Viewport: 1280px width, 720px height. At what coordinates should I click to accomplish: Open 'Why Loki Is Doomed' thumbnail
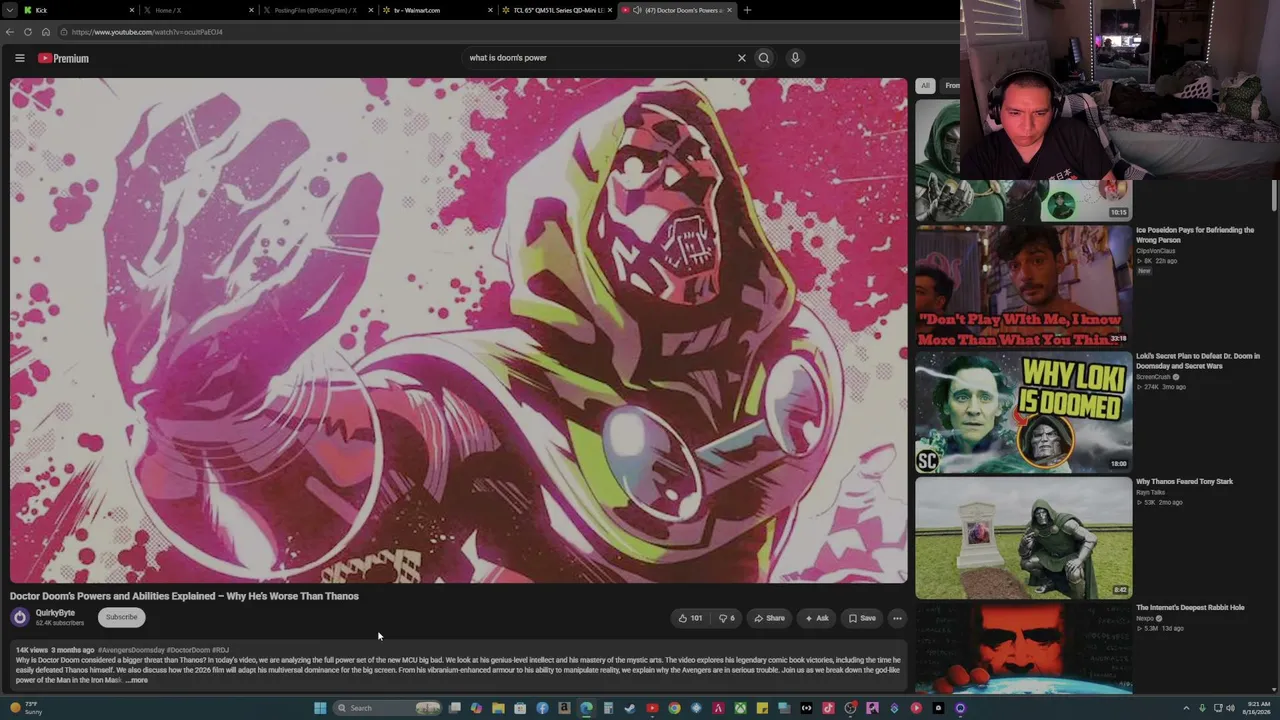click(x=1023, y=412)
